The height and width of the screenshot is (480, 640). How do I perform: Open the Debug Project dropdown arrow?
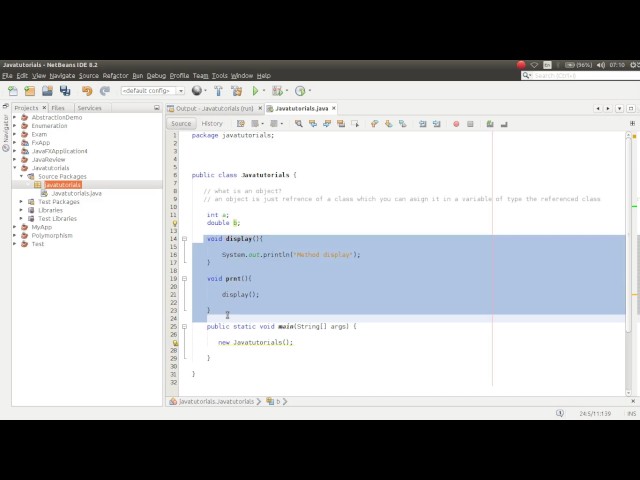(287, 91)
